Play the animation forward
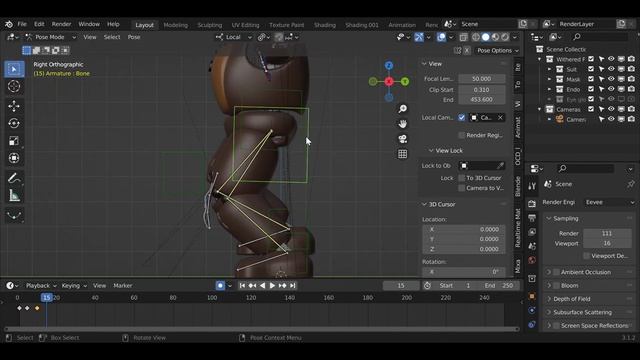 (272, 286)
